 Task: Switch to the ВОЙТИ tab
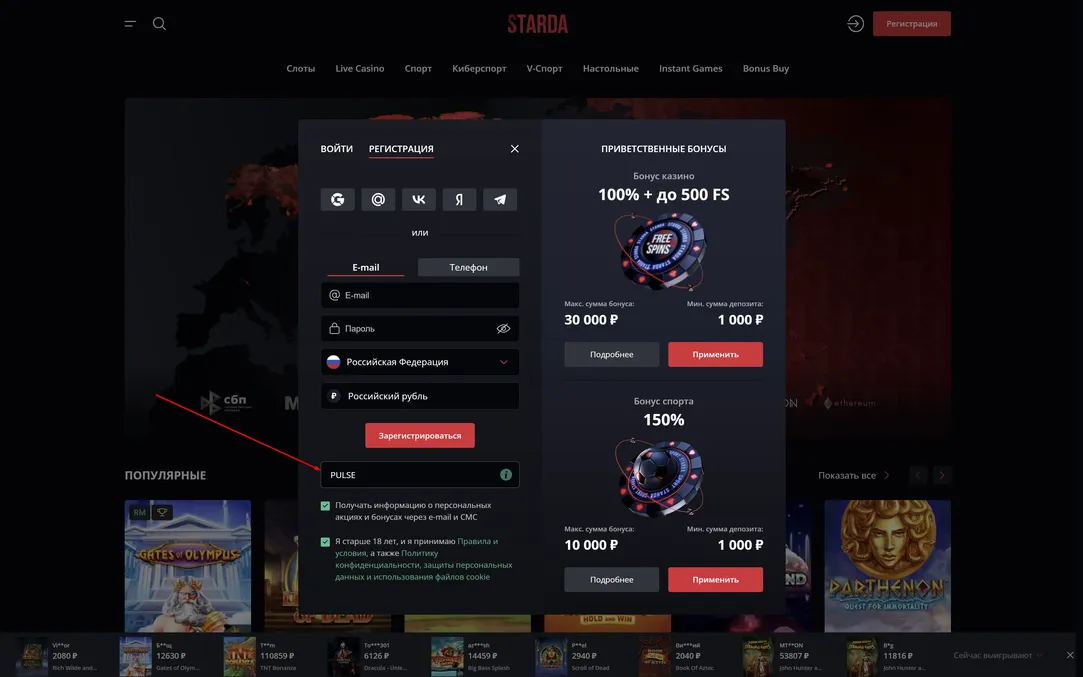click(336, 149)
